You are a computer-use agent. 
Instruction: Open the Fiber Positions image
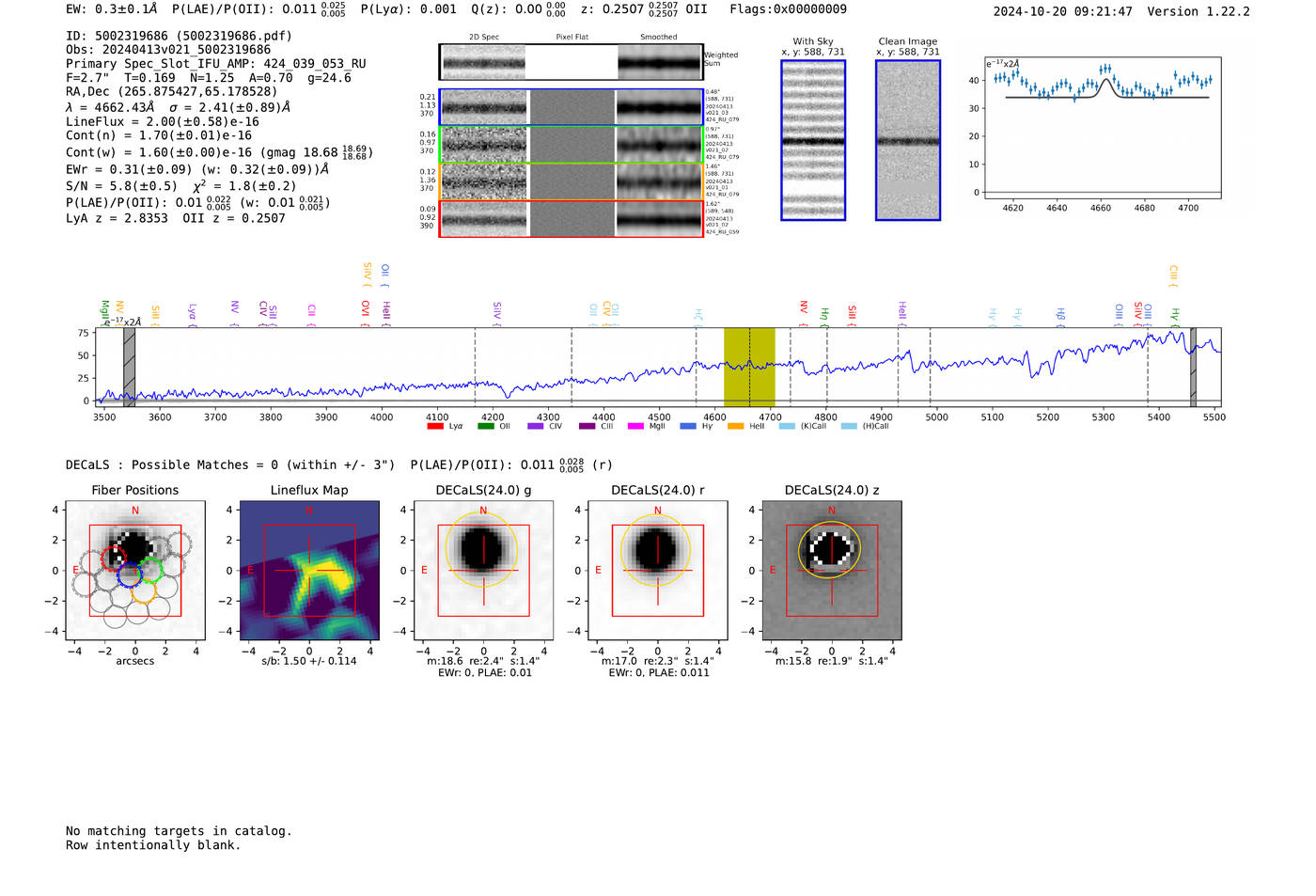[135, 571]
